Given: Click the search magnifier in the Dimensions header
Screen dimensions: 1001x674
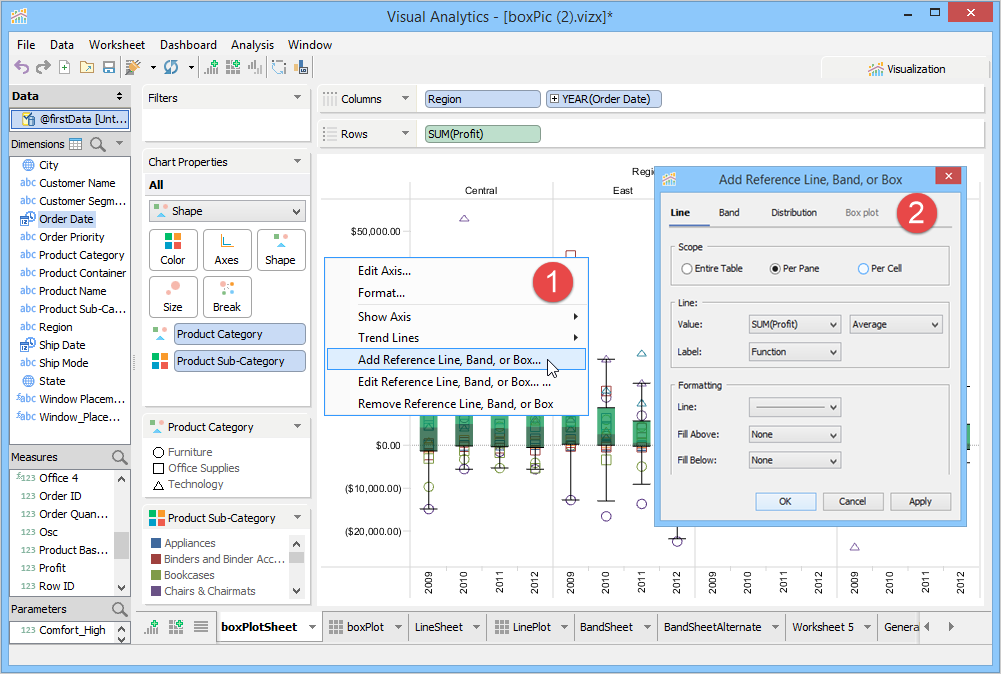Looking at the screenshot, I should 98,144.
